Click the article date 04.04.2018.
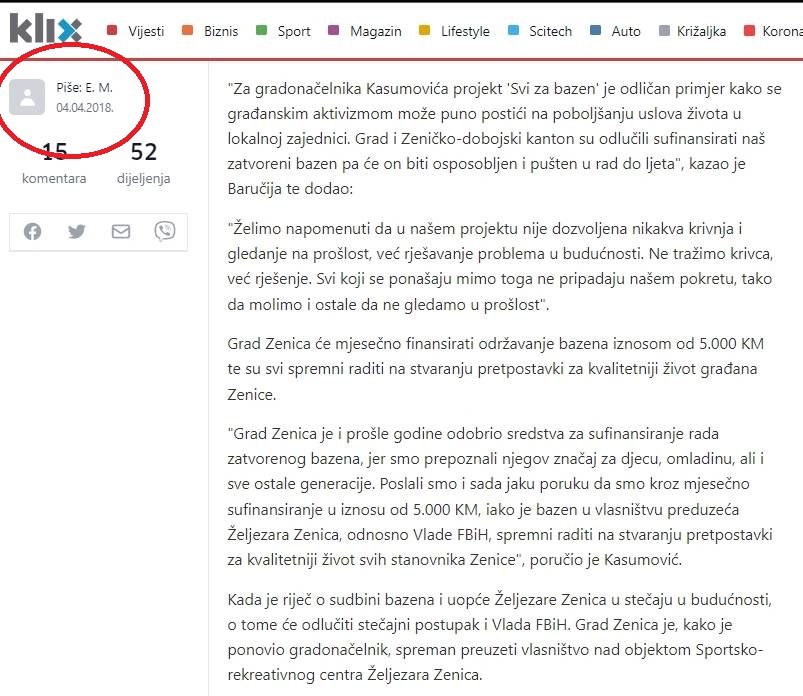 [x=84, y=106]
